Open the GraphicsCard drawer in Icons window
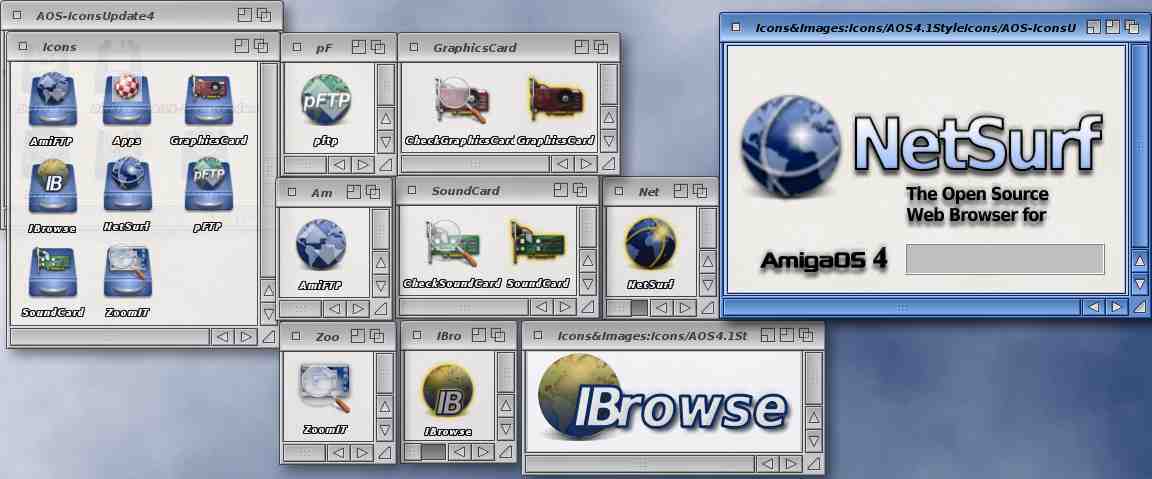The height and width of the screenshot is (479, 1152). click(x=209, y=109)
